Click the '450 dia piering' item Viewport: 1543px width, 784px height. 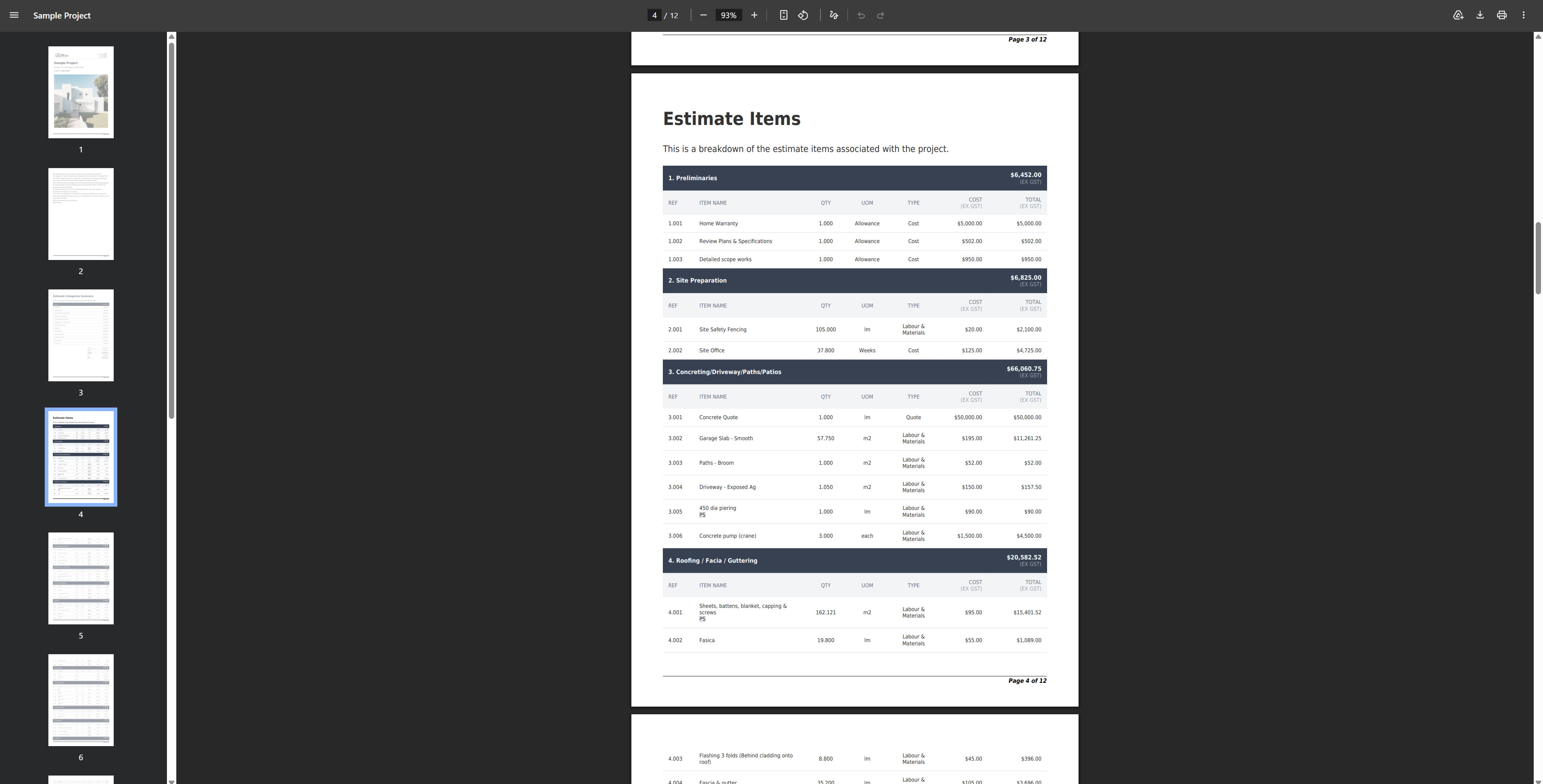coord(718,508)
